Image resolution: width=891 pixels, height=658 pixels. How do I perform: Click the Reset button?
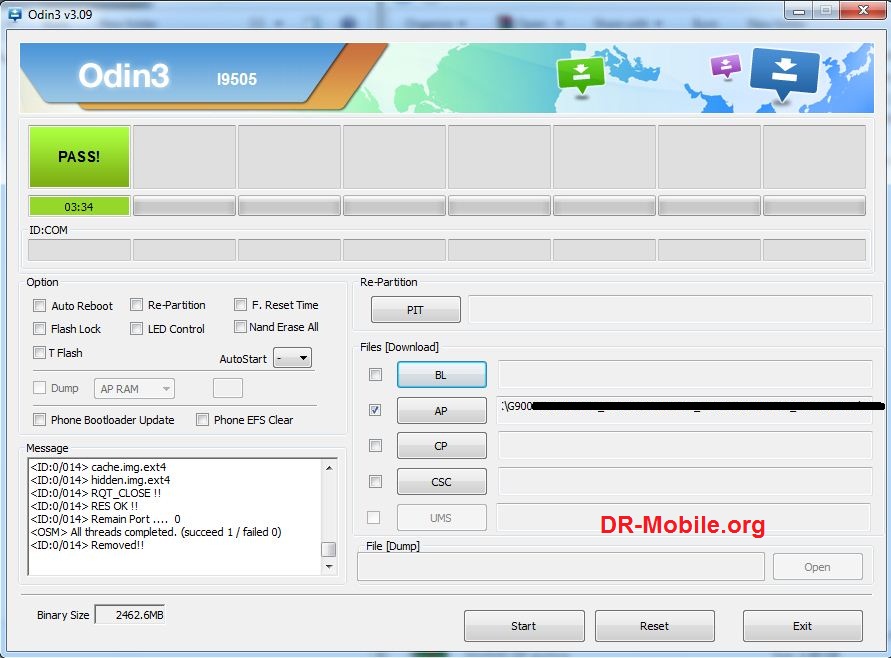pos(655,626)
